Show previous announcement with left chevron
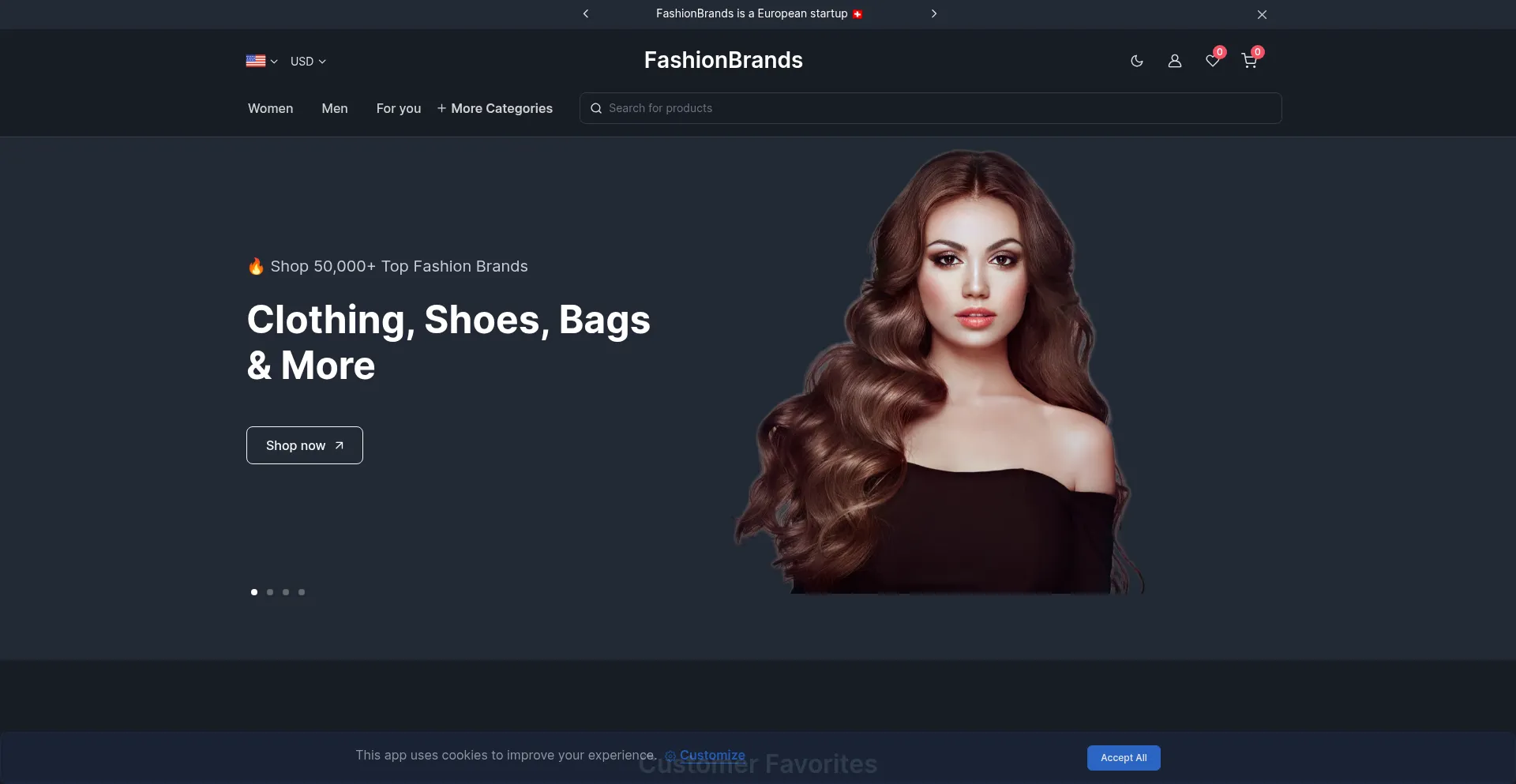The height and width of the screenshot is (784, 1516). [586, 13]
